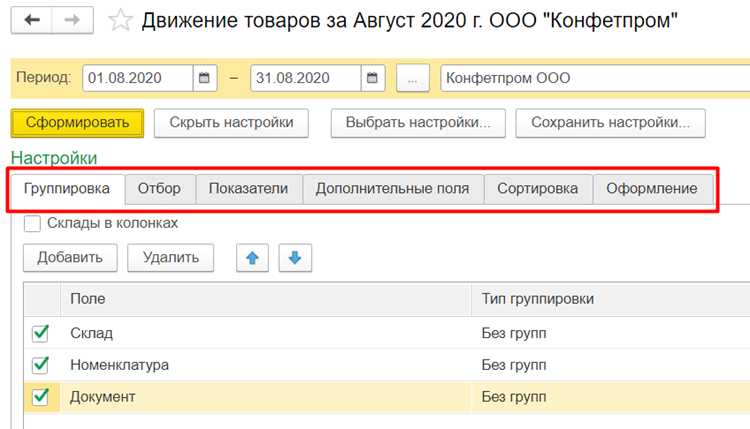Select the Документ row in field list
The image size is (750, 429).
coord(386,396)
